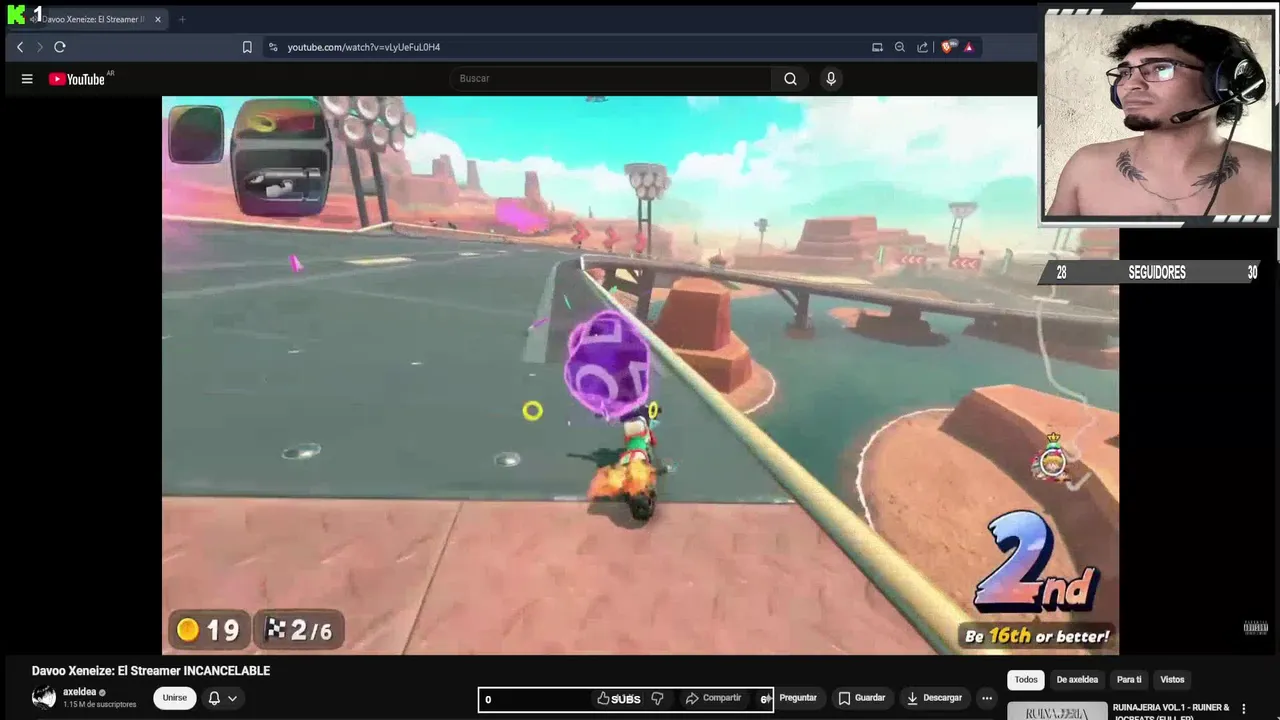
Task: Start voice search with microphone icon
Action: (x=830, y=79)
